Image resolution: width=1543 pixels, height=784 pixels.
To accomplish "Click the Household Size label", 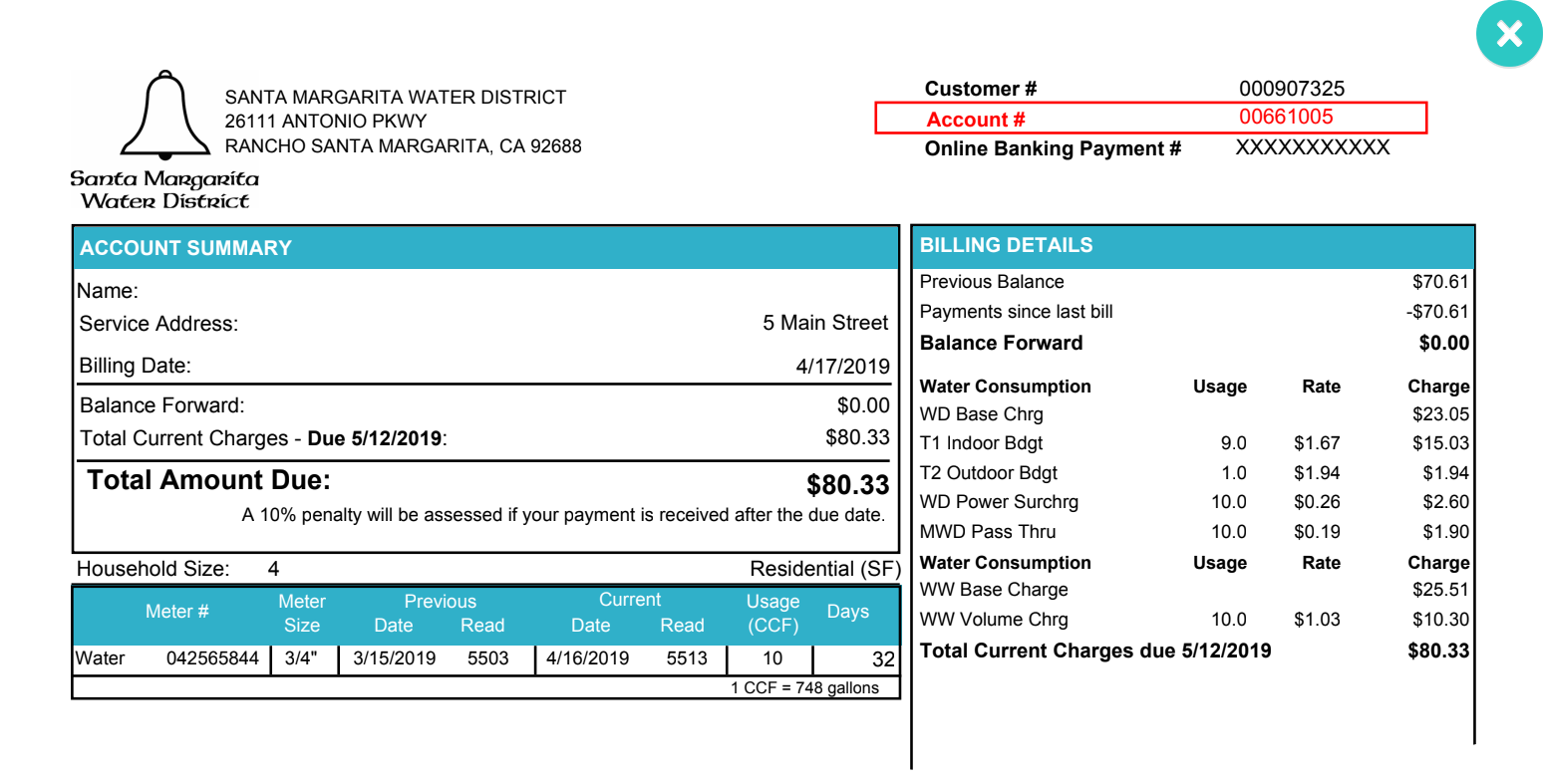I will [153, 569].
